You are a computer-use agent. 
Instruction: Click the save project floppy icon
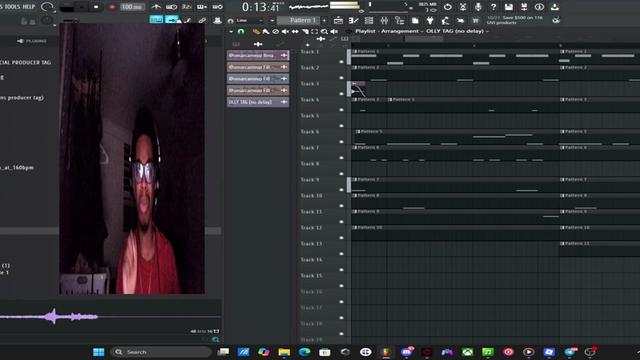click(509, 7)
